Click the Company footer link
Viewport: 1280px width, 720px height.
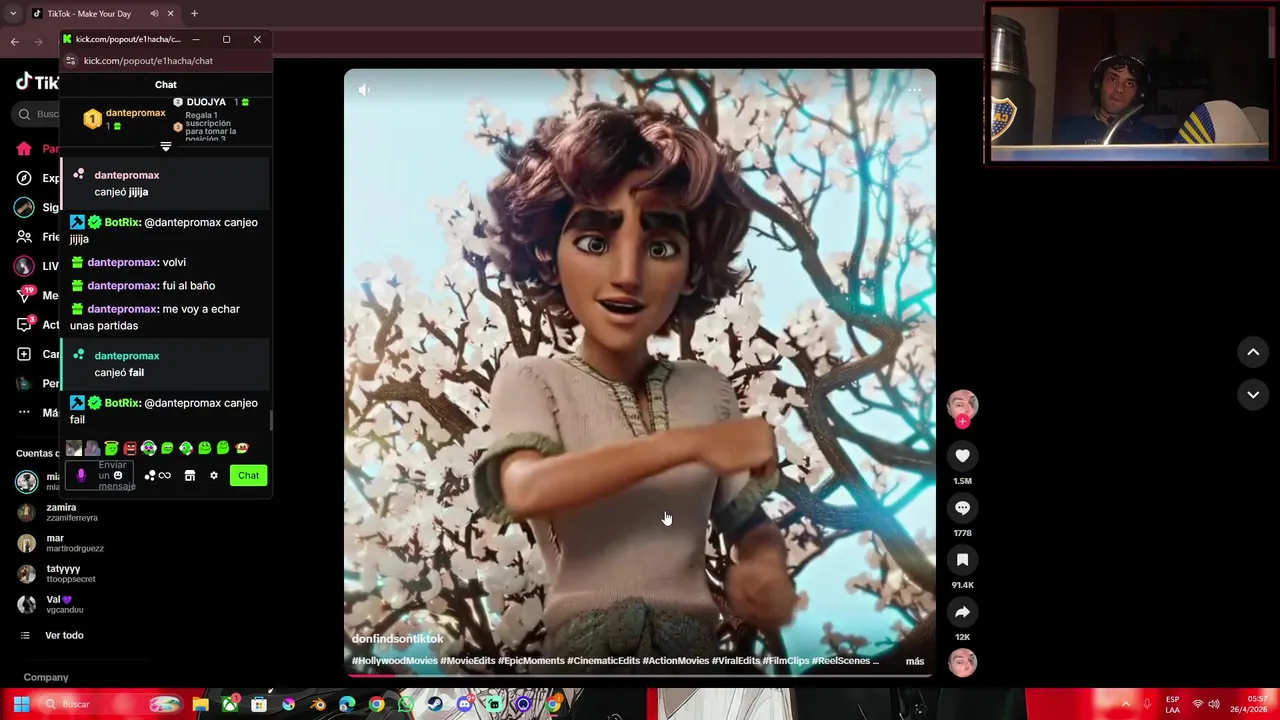click(x=46, y=677)
